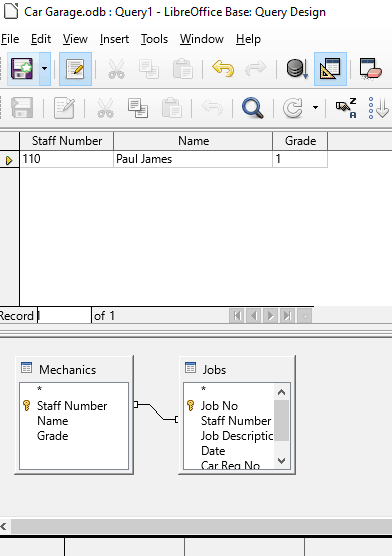Click the Staff Number column header
This screenshot has height=556, width=392.
67,141
